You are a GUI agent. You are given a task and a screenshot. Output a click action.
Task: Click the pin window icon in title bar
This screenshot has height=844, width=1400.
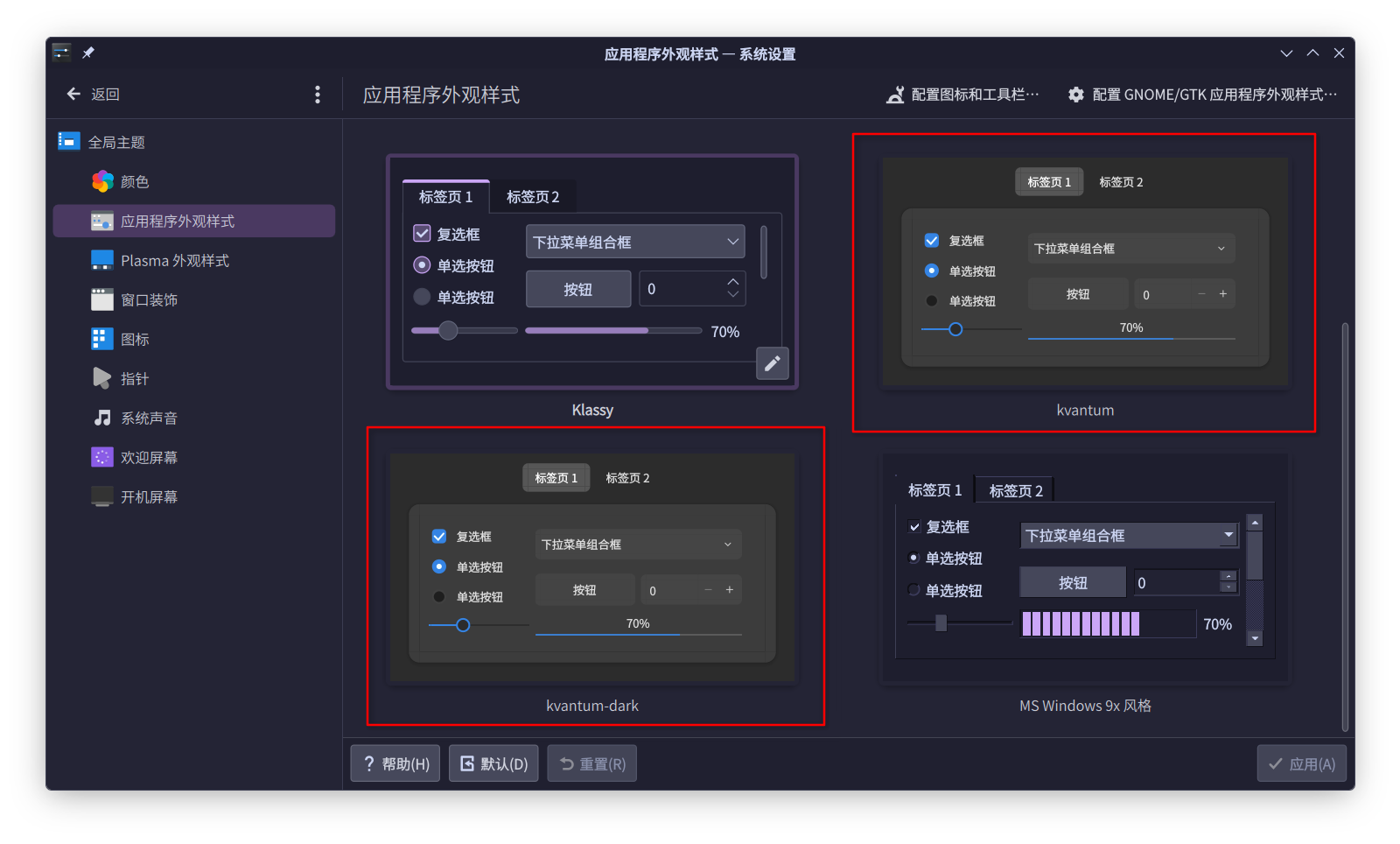pos(88,53)
